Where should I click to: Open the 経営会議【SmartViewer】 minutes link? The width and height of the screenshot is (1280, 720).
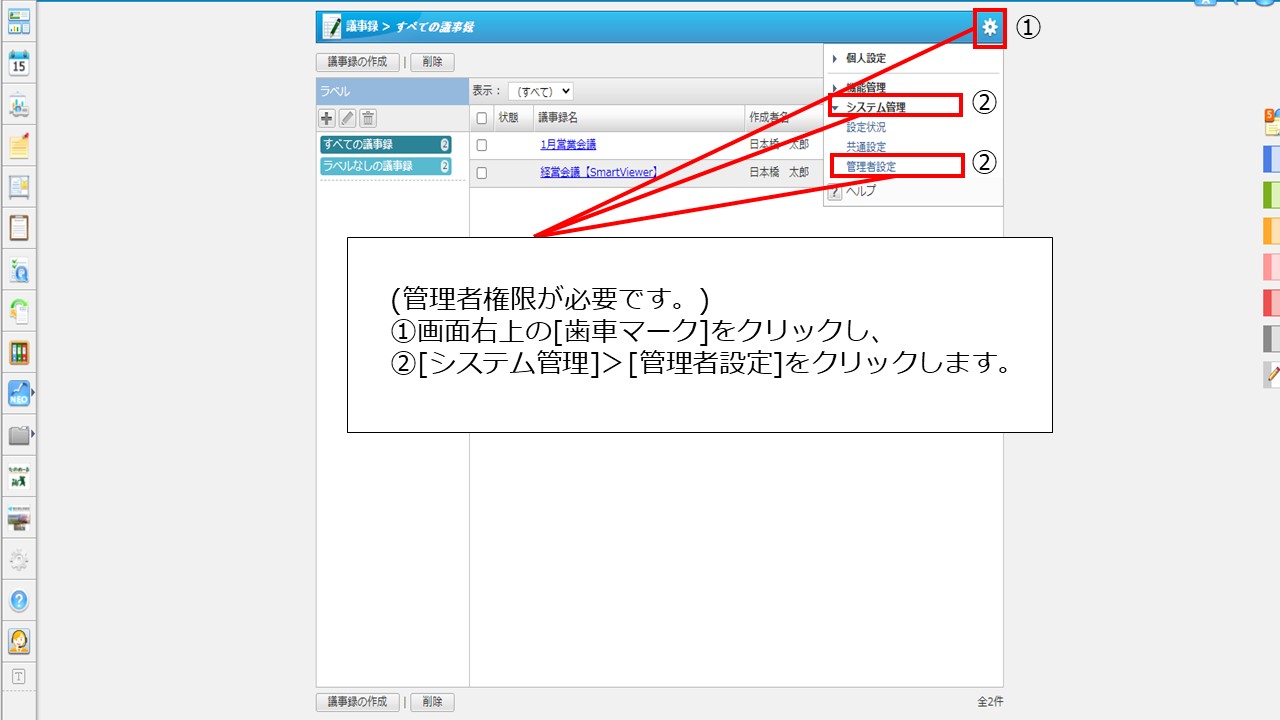tap(598, 172)
